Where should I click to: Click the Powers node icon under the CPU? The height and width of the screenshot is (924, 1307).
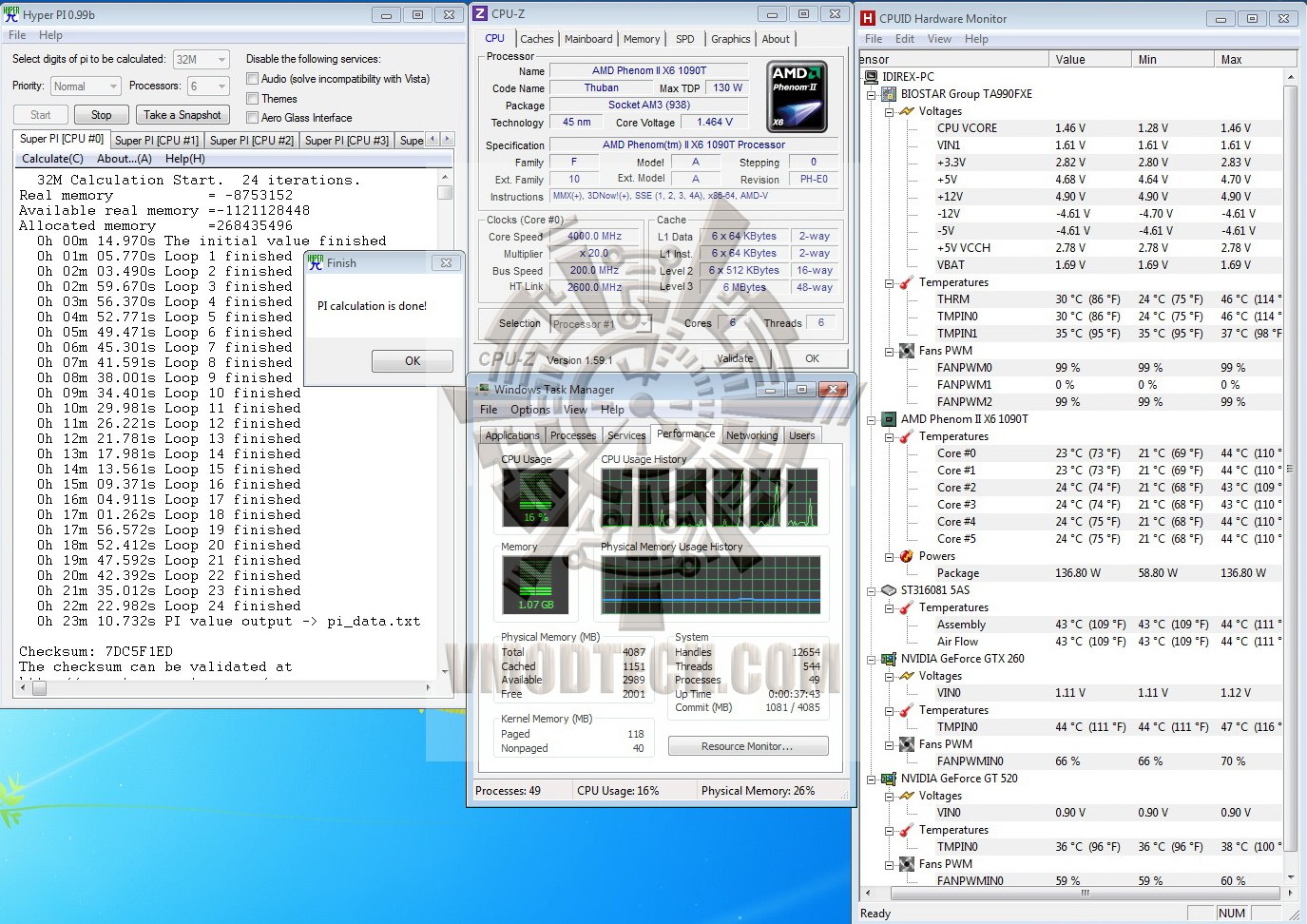pos(907,556)
